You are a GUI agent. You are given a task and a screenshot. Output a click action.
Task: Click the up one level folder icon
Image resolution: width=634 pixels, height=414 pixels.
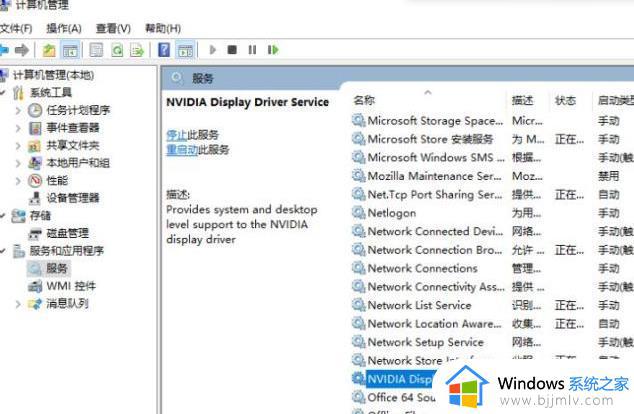[49, 50]
